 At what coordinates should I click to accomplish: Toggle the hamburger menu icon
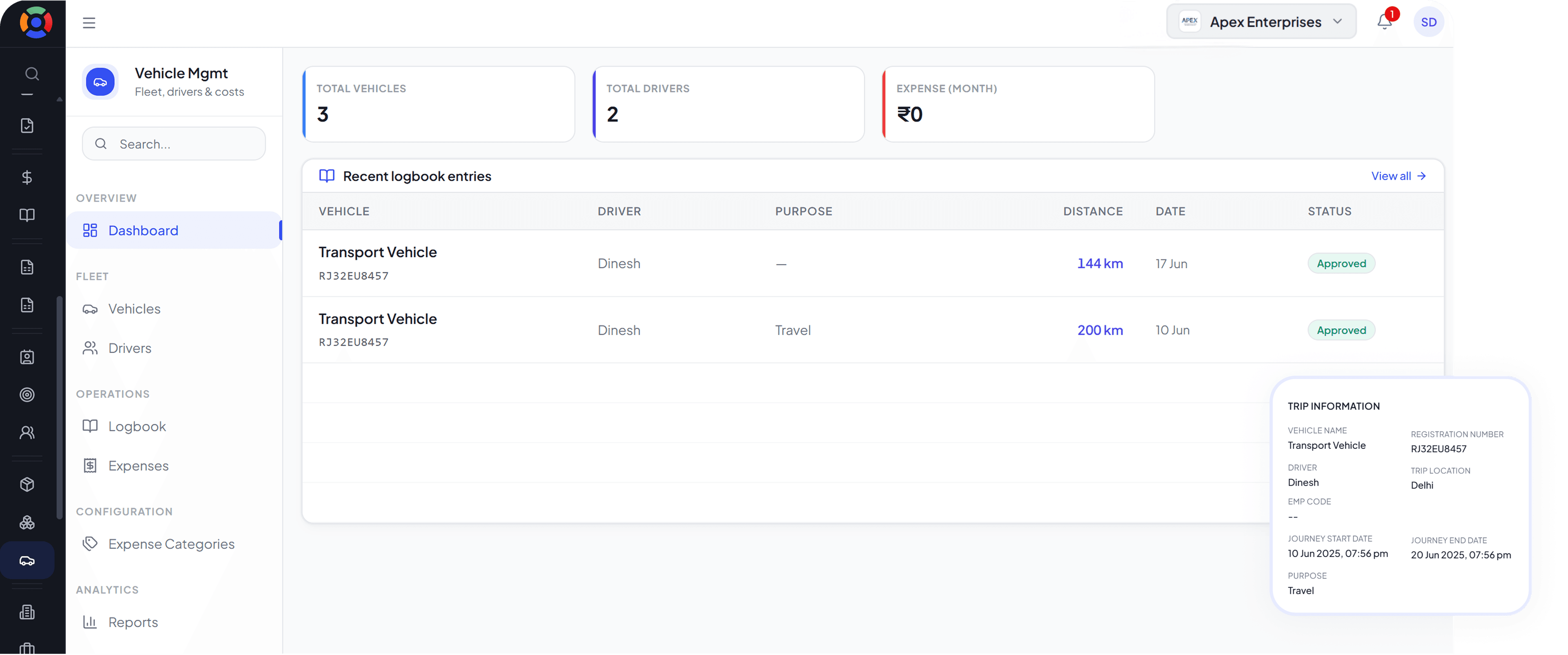[x=89, y=23]
